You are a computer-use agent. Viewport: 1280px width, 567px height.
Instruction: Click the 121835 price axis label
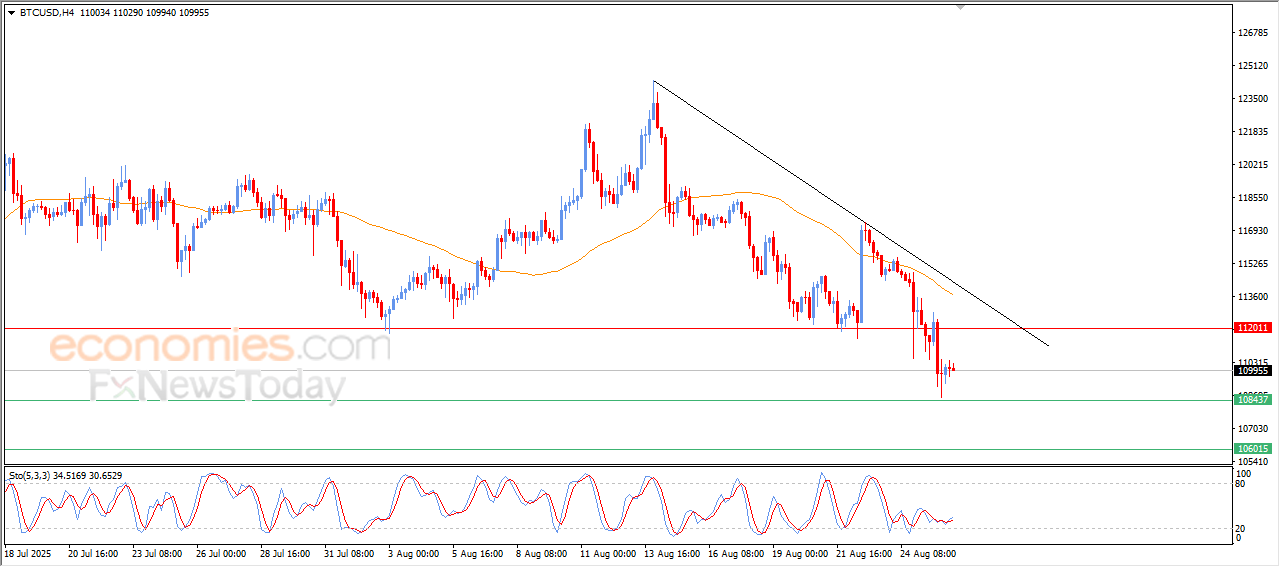pos(1253,132)
